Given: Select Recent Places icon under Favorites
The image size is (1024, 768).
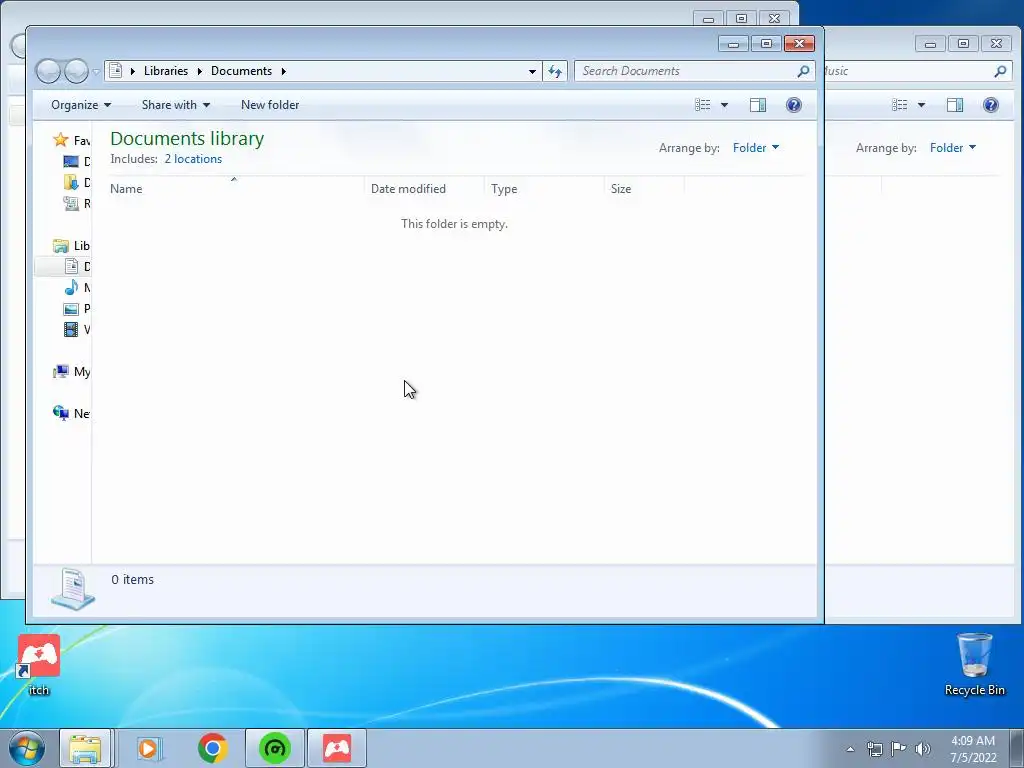Looking at the screenshot, I should (71, 203).
